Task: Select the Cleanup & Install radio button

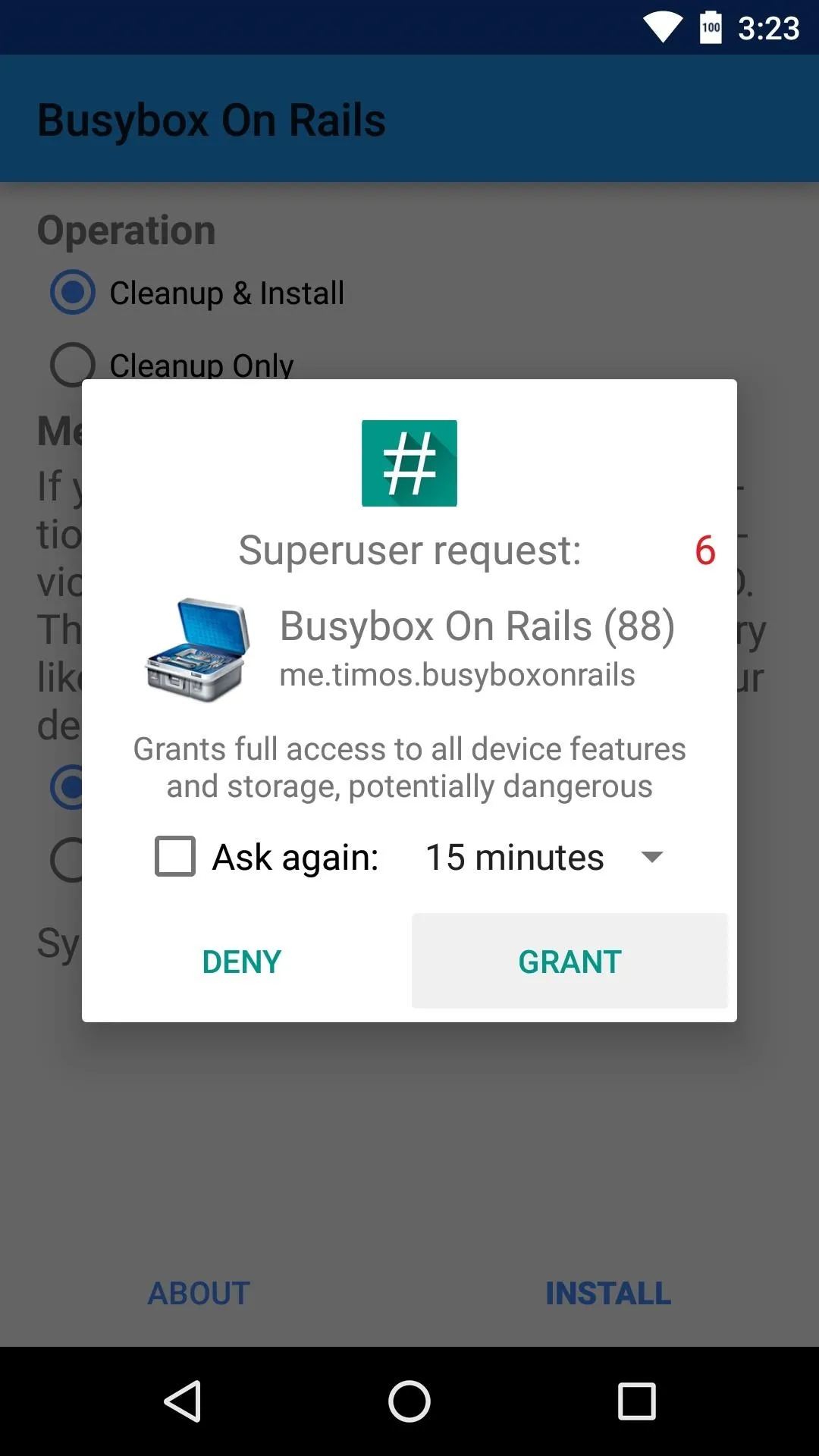Action: pos(73,292)
